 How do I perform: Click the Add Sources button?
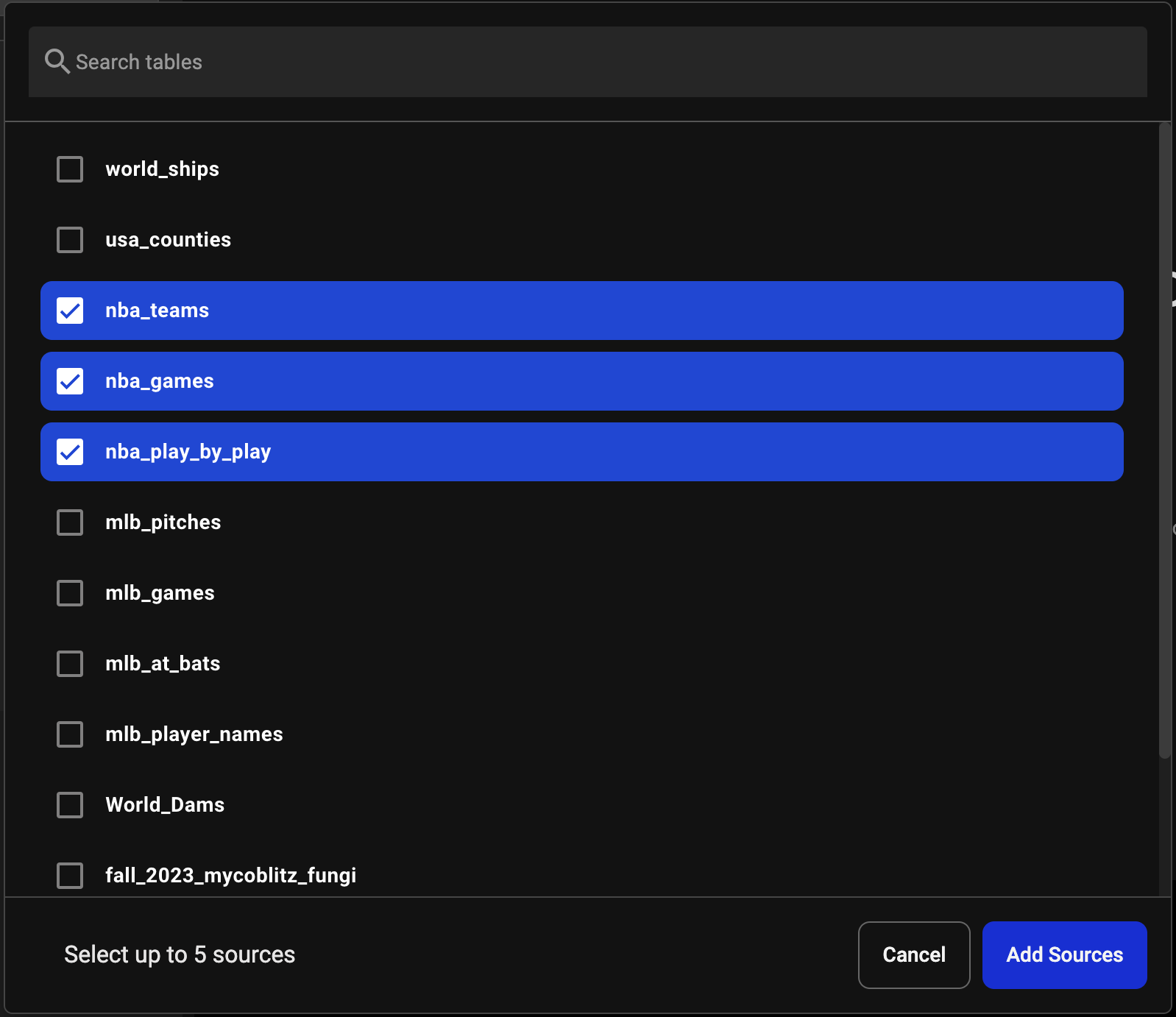pyautogui.click(x=1064, y=954)
